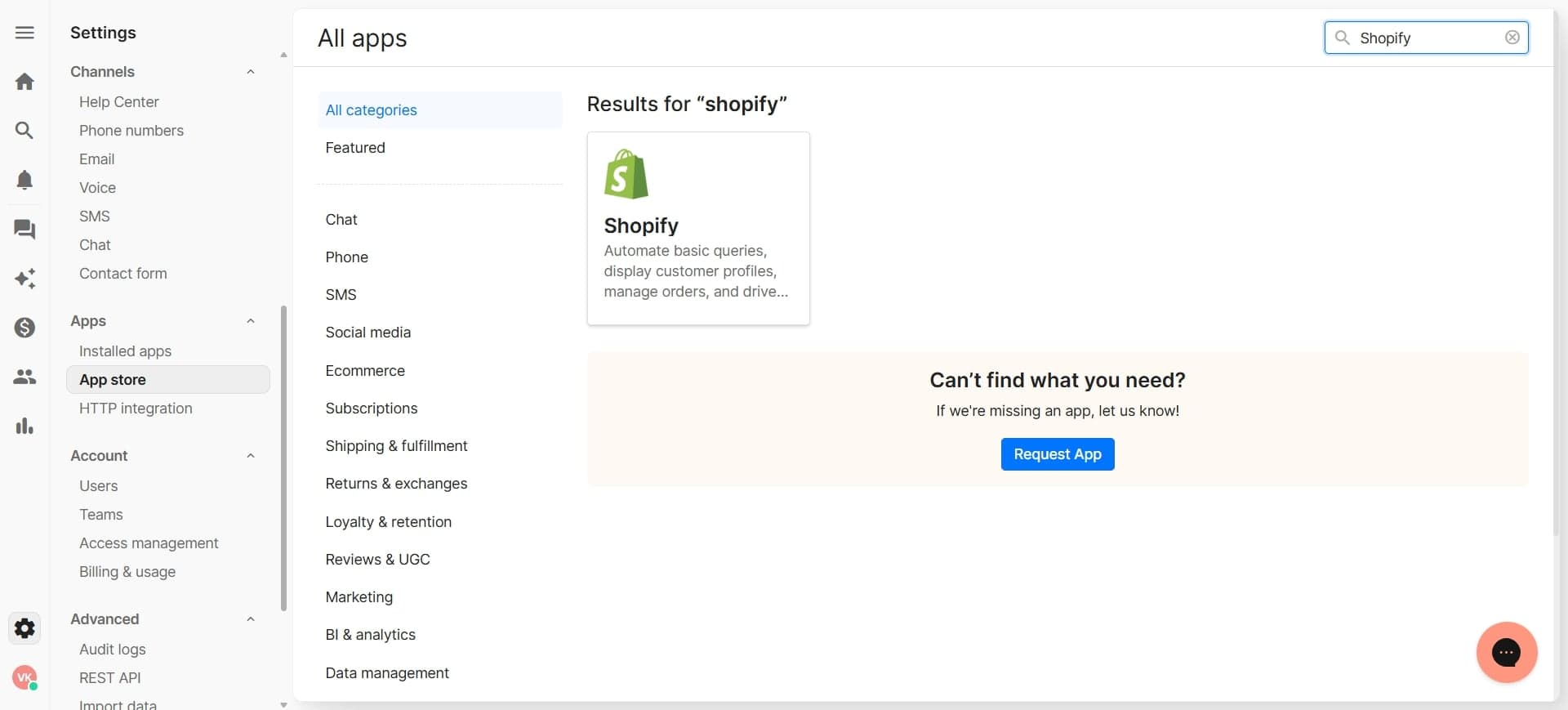The width and height of the screenshot is (1568, 710).
Task: Open tickets chat bubbles icon
Action: point(24,230)
